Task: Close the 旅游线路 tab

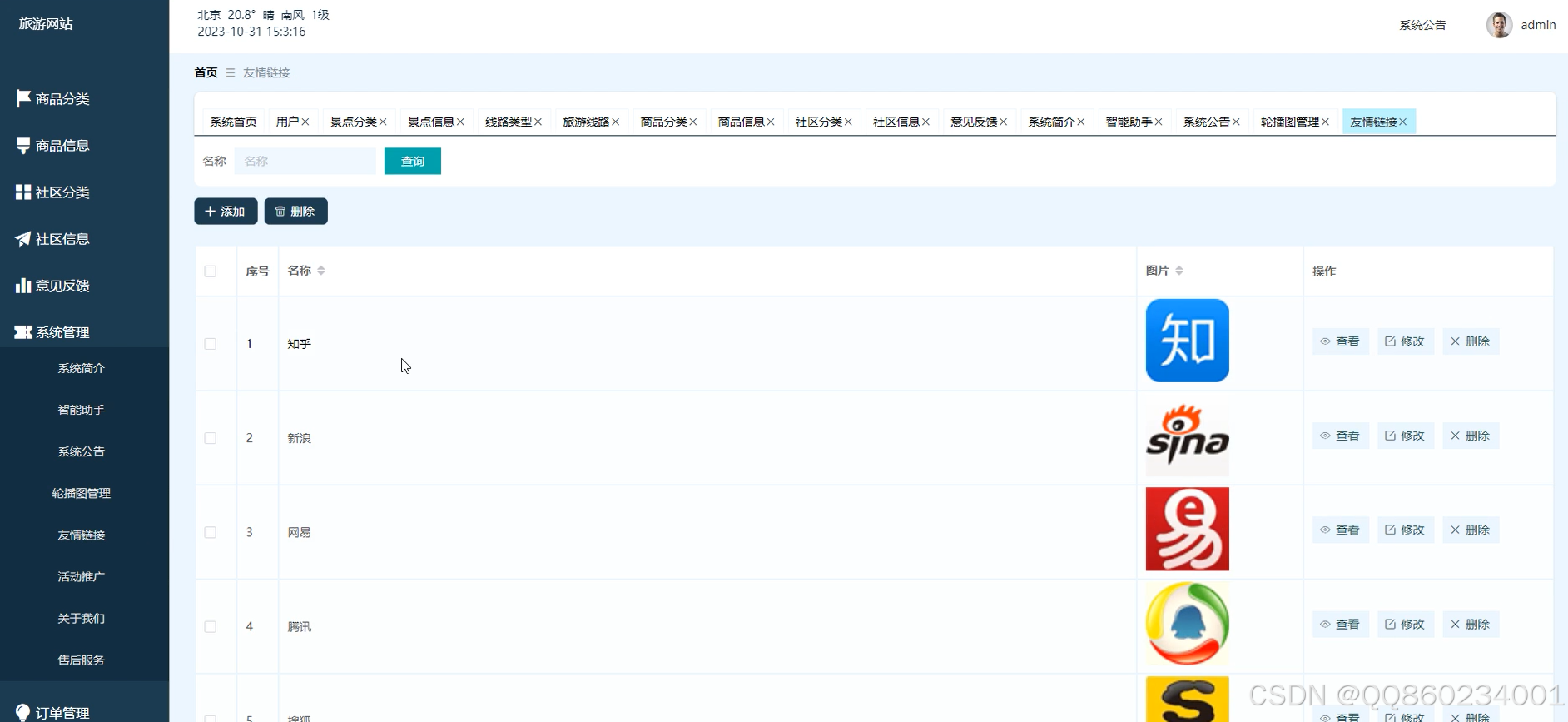Action: 616,122
